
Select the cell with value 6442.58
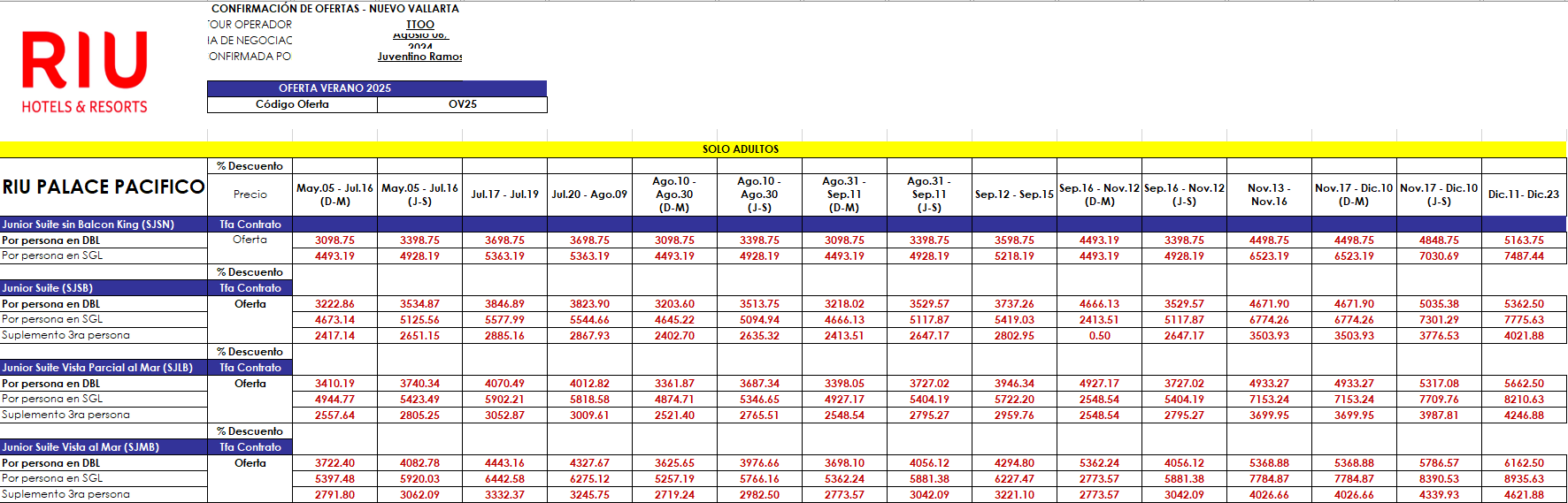(505, 479)
